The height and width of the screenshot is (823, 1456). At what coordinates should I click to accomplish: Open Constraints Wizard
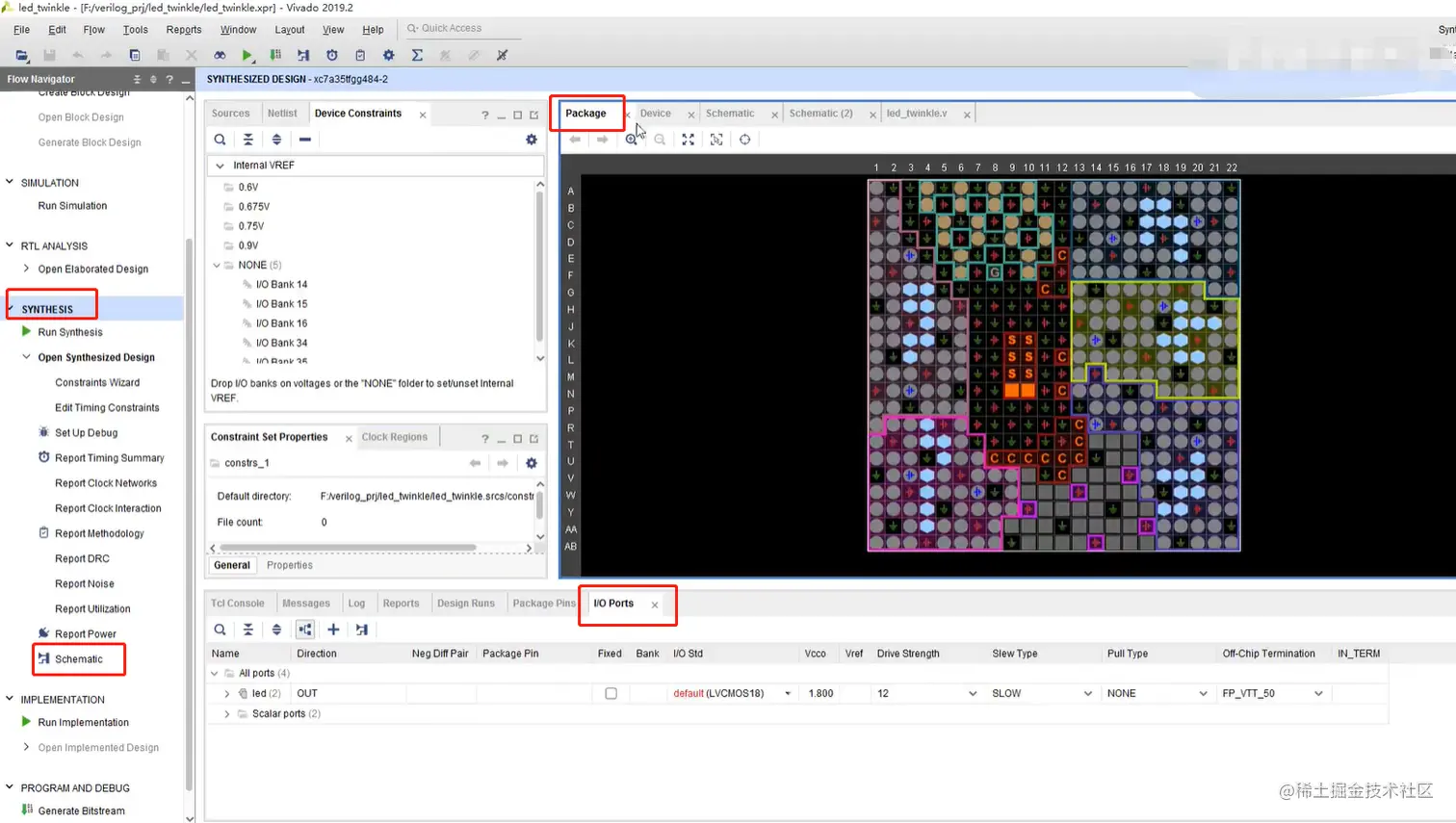point(97,383)
